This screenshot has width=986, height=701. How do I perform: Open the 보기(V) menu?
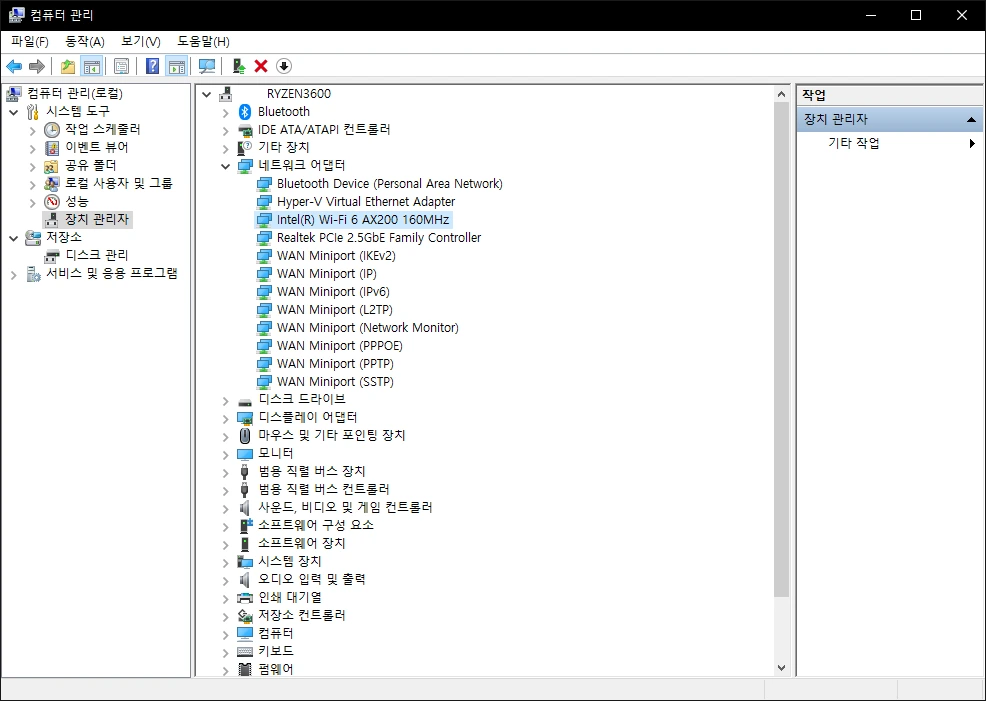(x=139, y=41)
